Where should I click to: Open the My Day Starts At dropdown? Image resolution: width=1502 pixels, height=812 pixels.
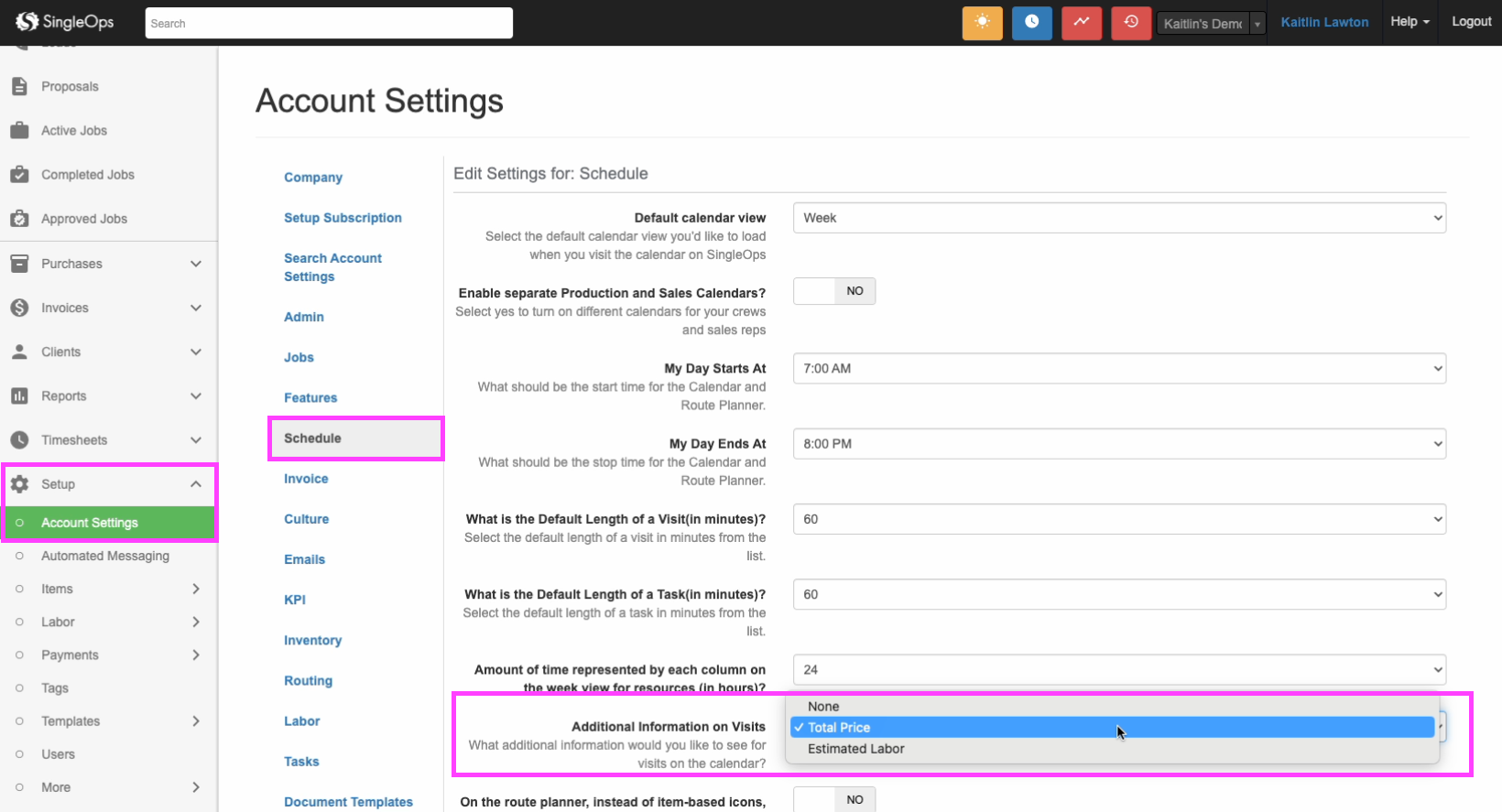pyautogui.click(x=1118, y=369)
